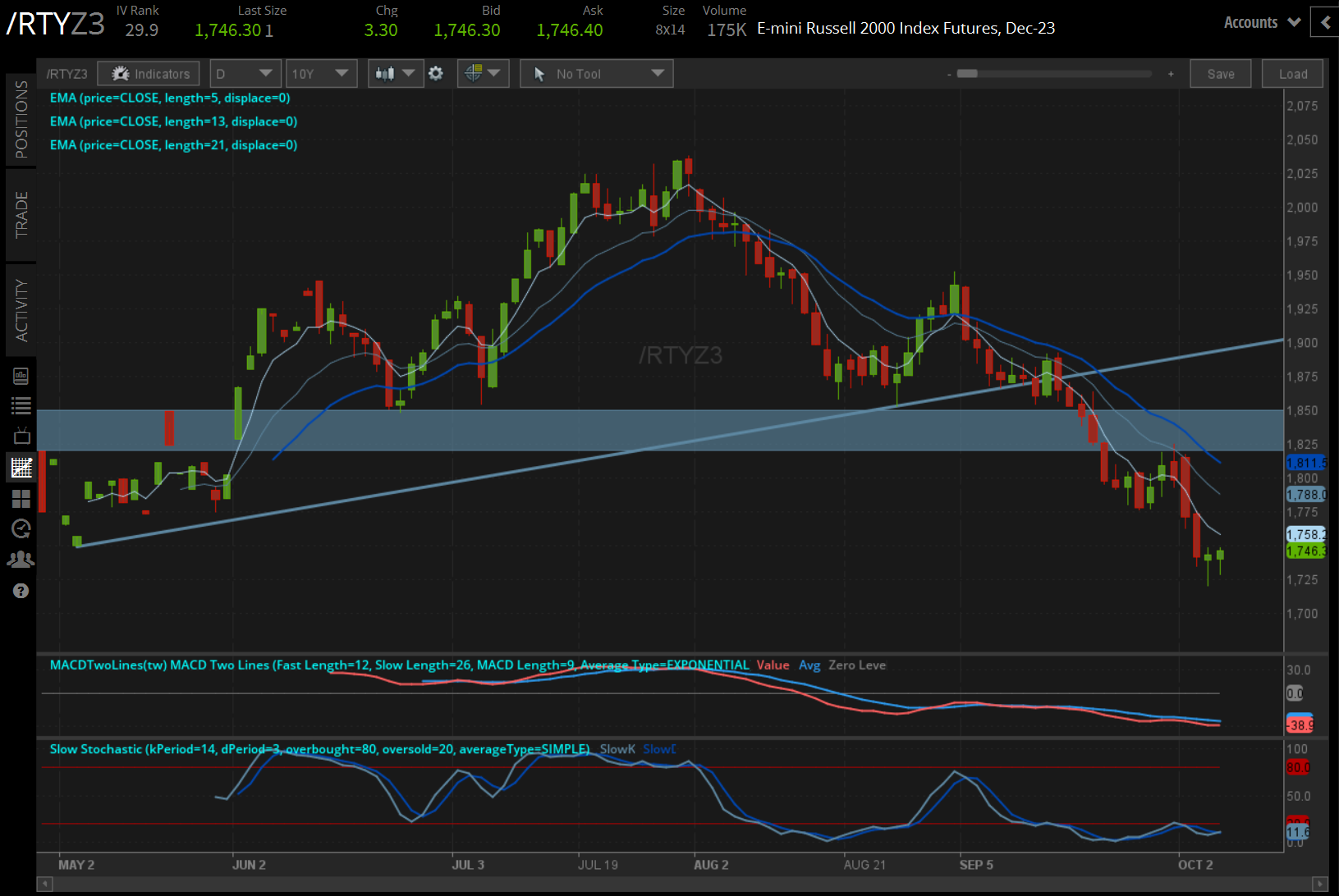Expand the Accounts dropdown
Screen dimensions: 1339x896
(1262, 23)
